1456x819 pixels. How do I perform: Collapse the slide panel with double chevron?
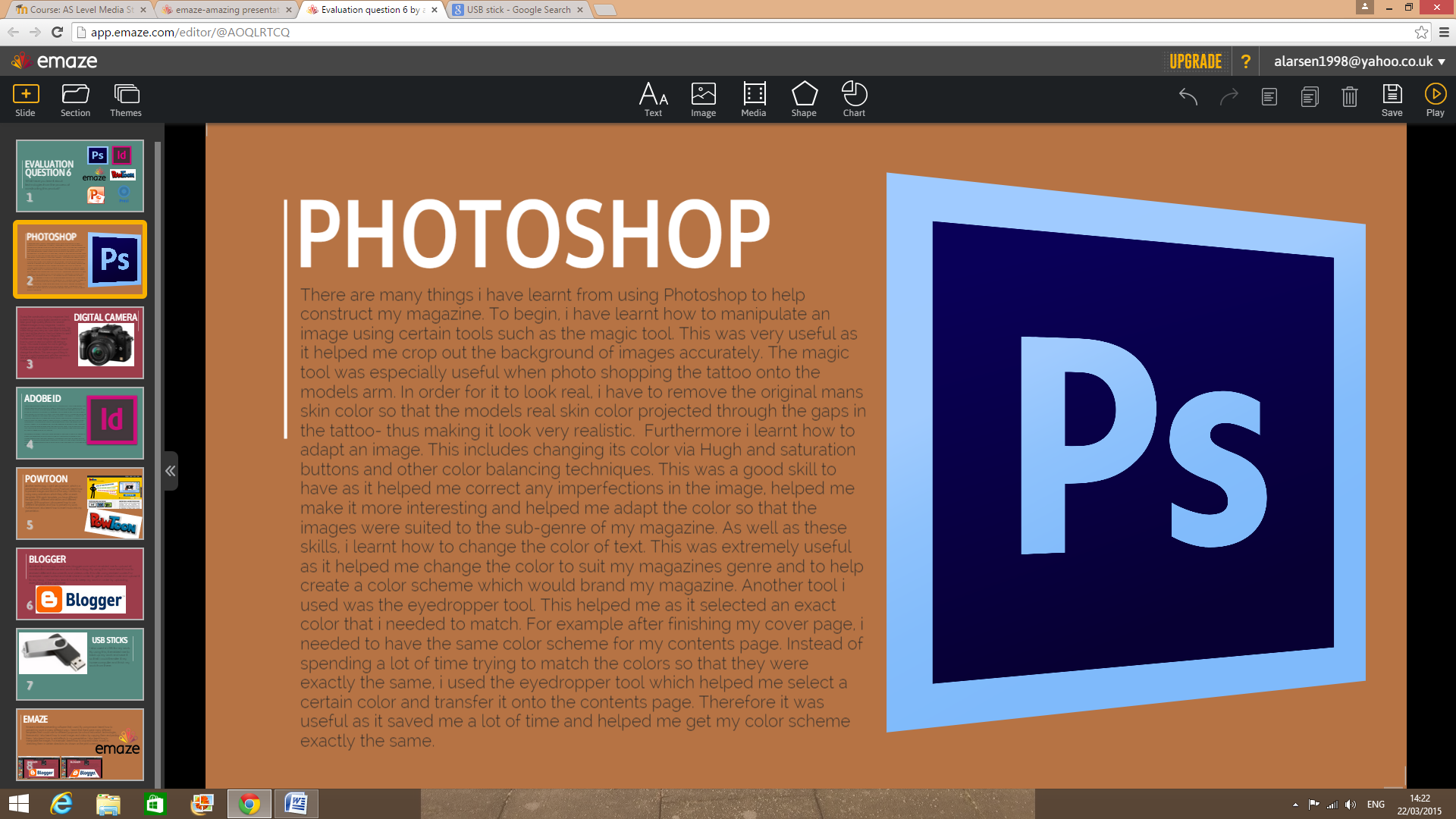click(171, 471)
